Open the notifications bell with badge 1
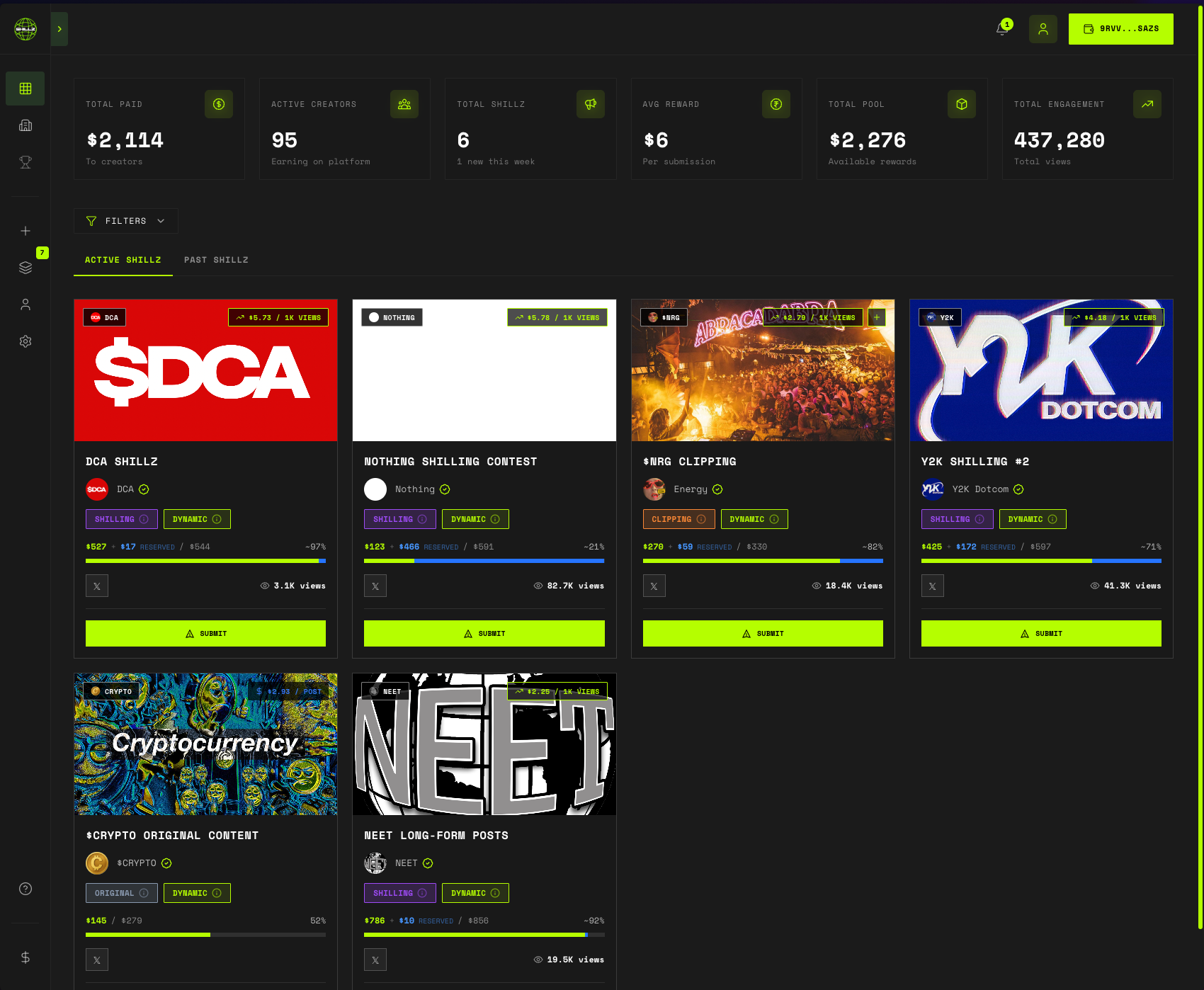This screenshot has width=1204, height=990. [1001, 28]
